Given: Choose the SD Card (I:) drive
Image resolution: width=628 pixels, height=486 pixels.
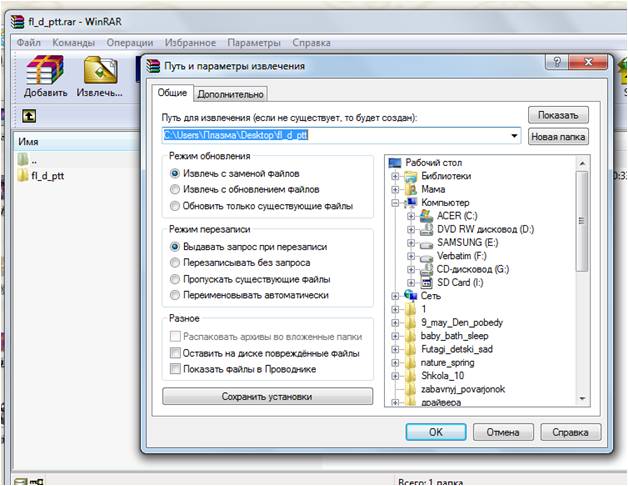Looking at the screenshot, I should pyautogui.click(x=460, y=282).
